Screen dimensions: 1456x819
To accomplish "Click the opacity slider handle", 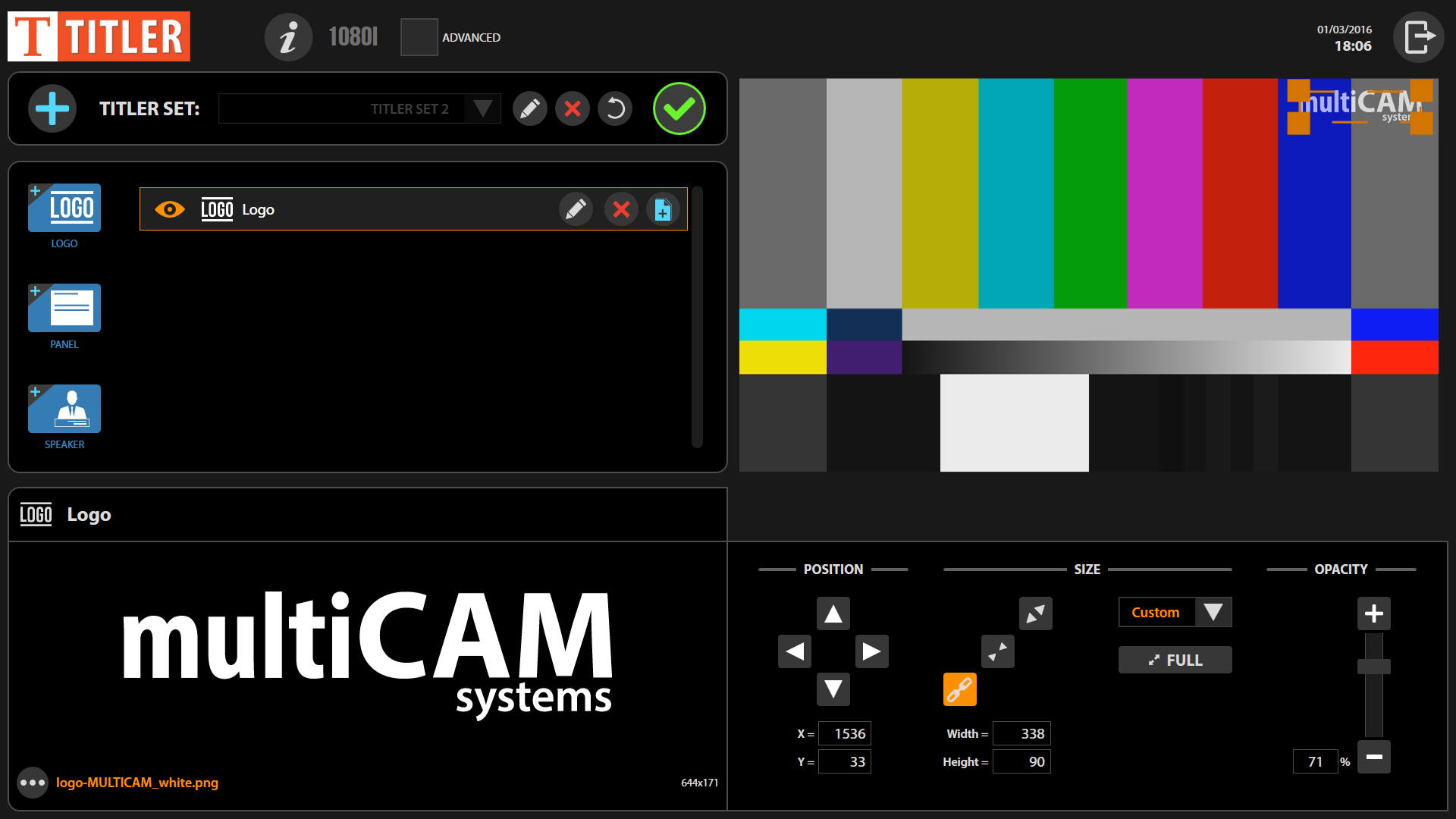I will point(1373,667).
